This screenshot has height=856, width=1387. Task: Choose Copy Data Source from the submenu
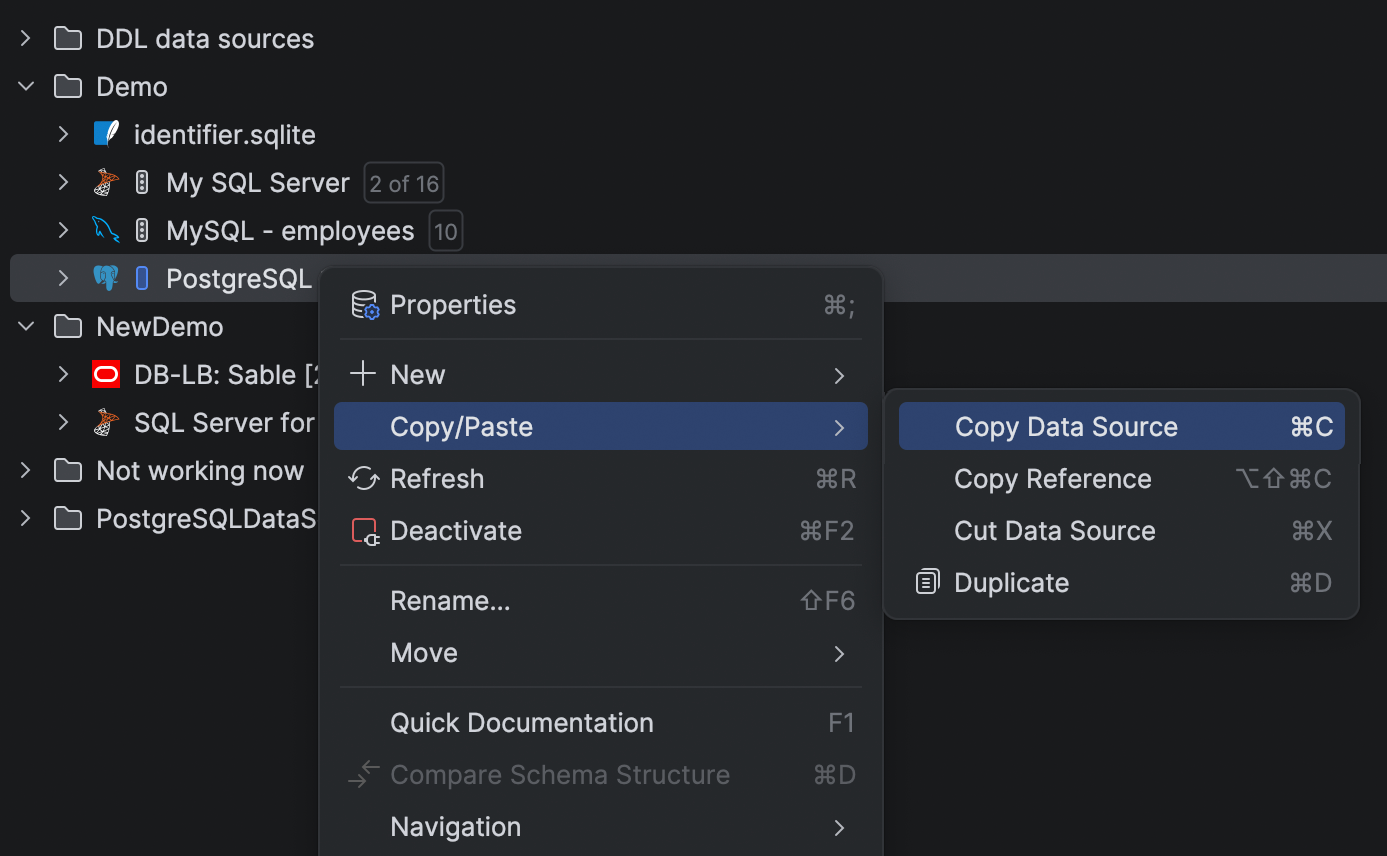click(x=1066, y=427)
